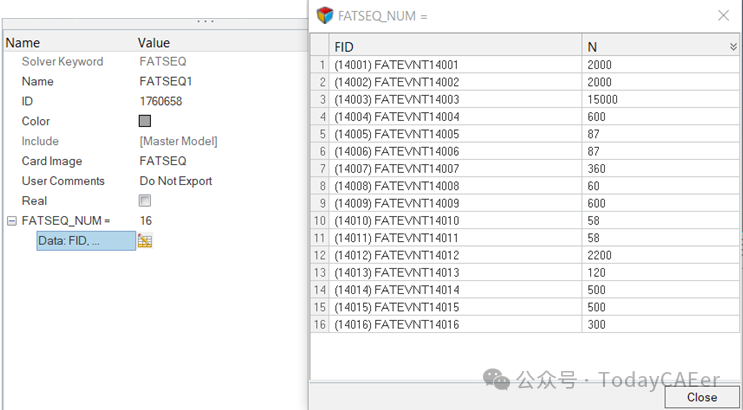
Task: Click the FATSEQ_NUM value 16
Action: [146, 221]
